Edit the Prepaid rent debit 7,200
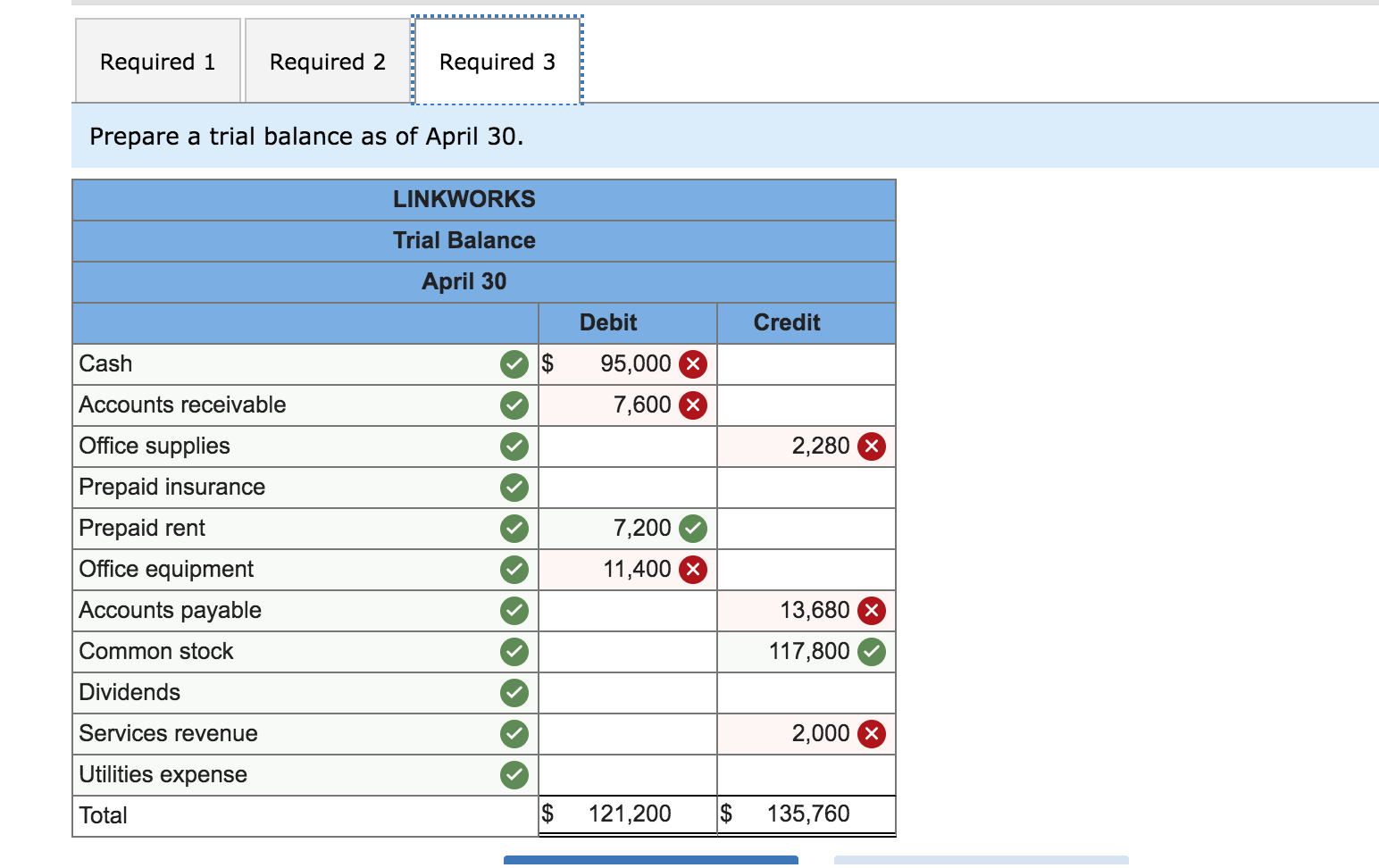Viewport: 1379px width, 868px height. pos(628,529)
